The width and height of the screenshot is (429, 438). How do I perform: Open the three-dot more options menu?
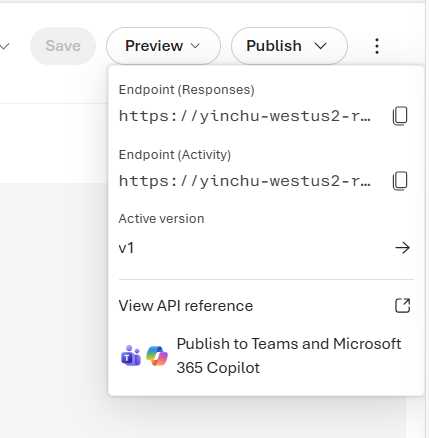click(x=377, y=46)
